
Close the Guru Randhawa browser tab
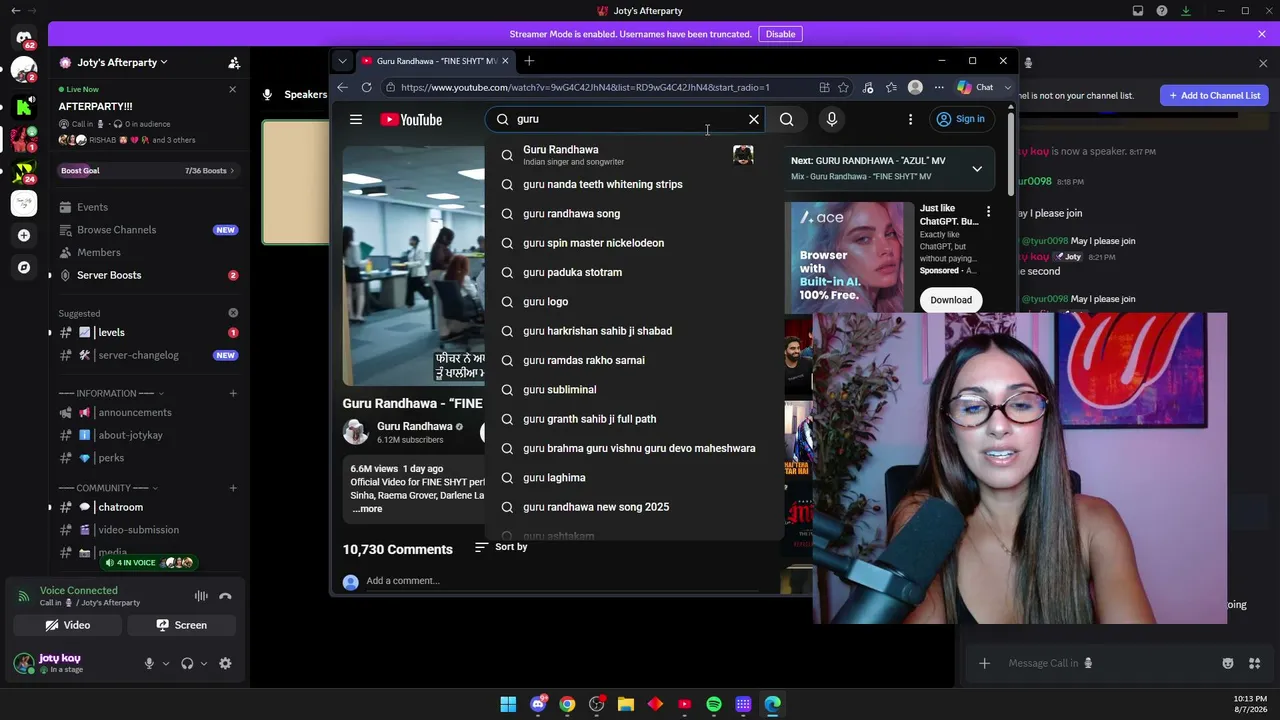coord(505,61)
